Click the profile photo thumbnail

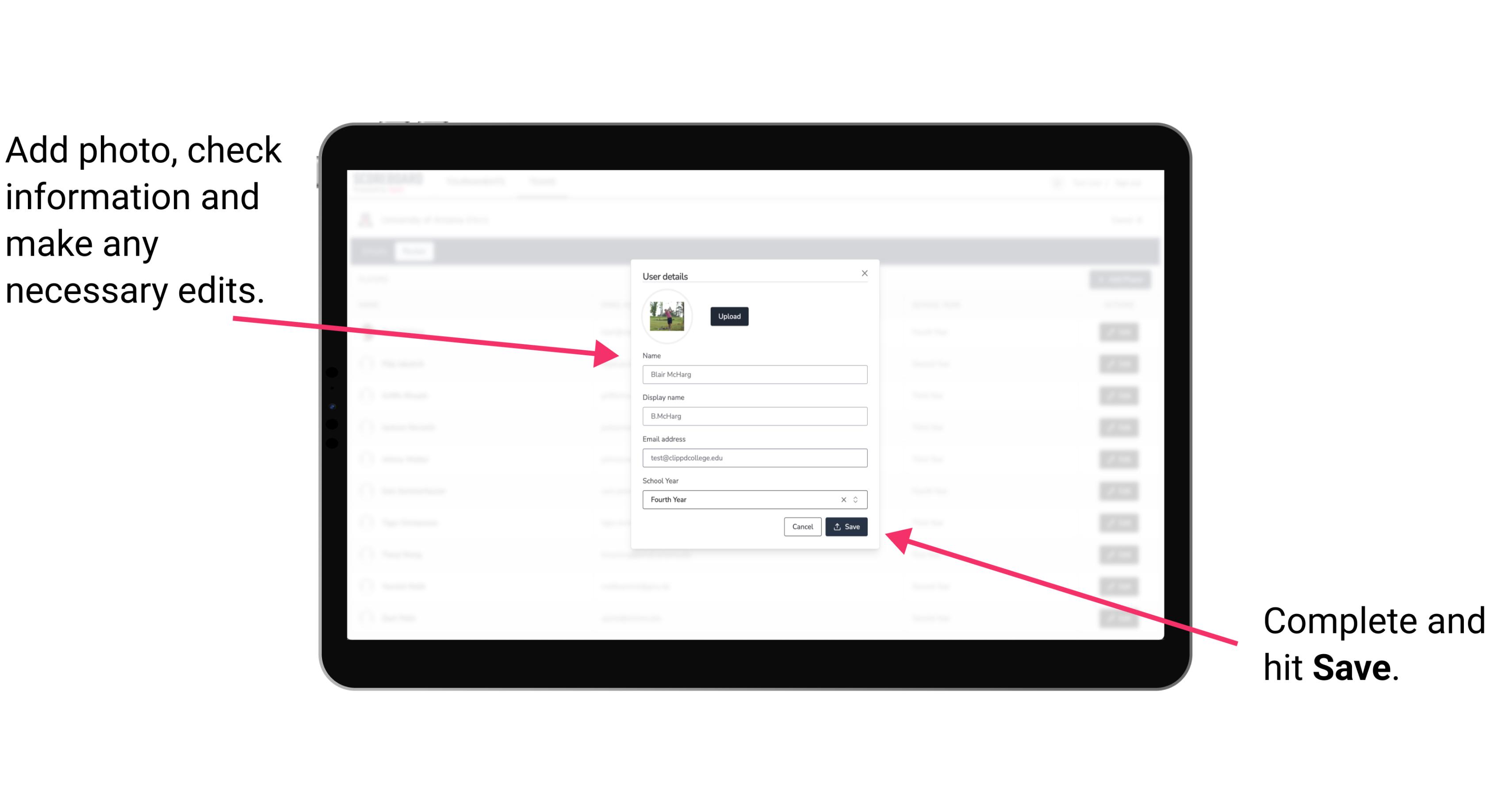(x=667, y=316)
